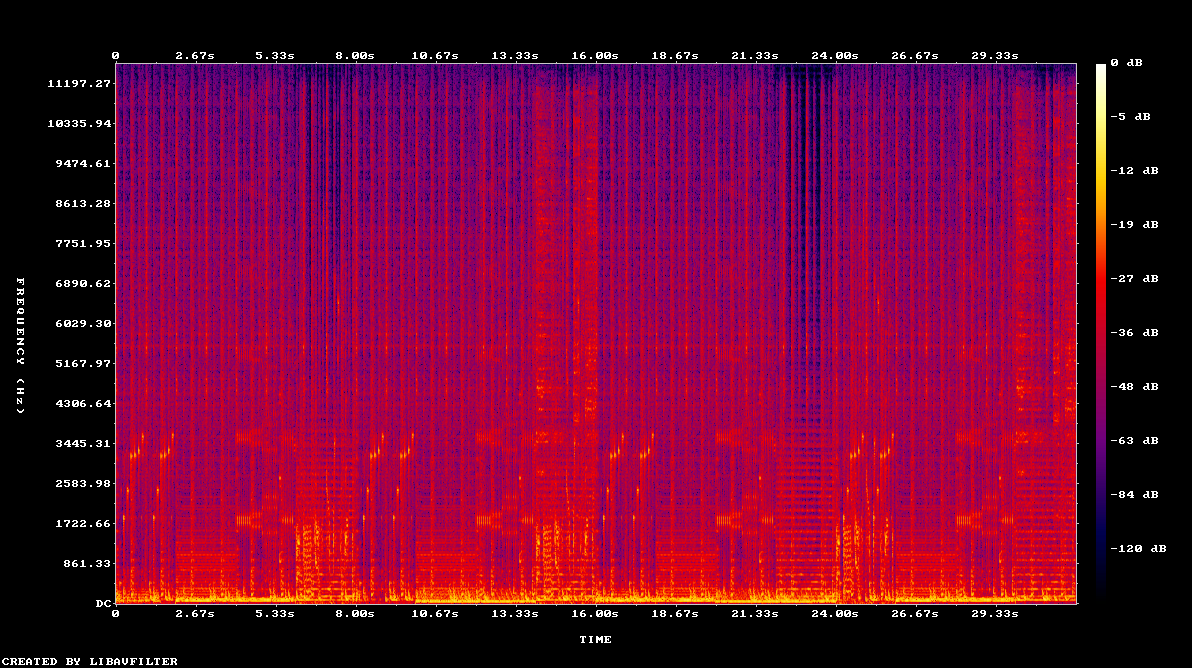
Task: Click the 7751.95 frequency label
Action: tap(83, 243)
